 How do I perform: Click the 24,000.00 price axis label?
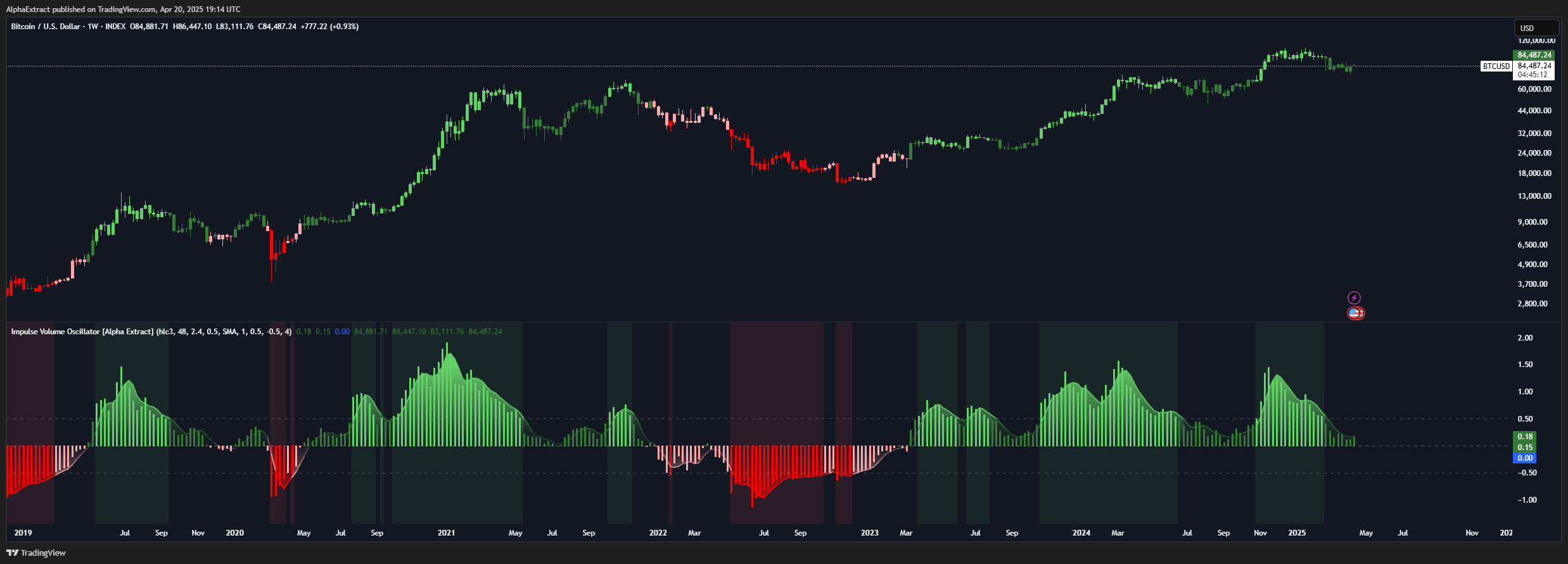[1534, 153]
